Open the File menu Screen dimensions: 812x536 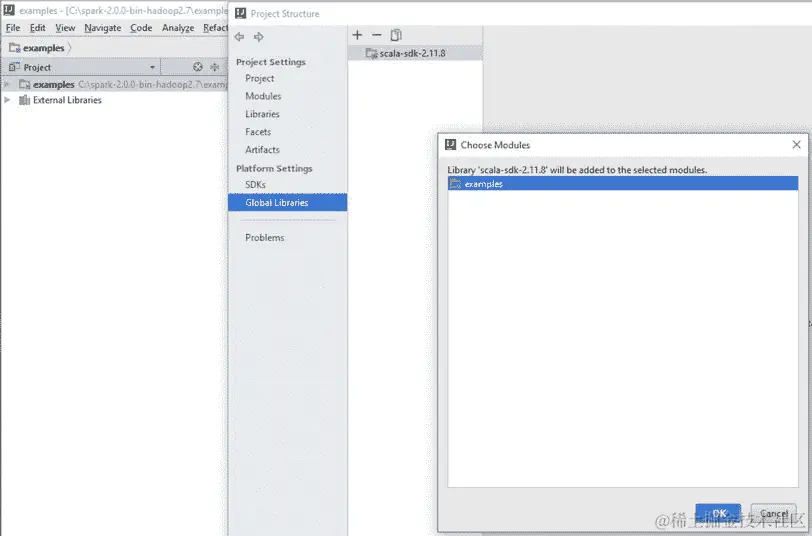coord(13,28)
